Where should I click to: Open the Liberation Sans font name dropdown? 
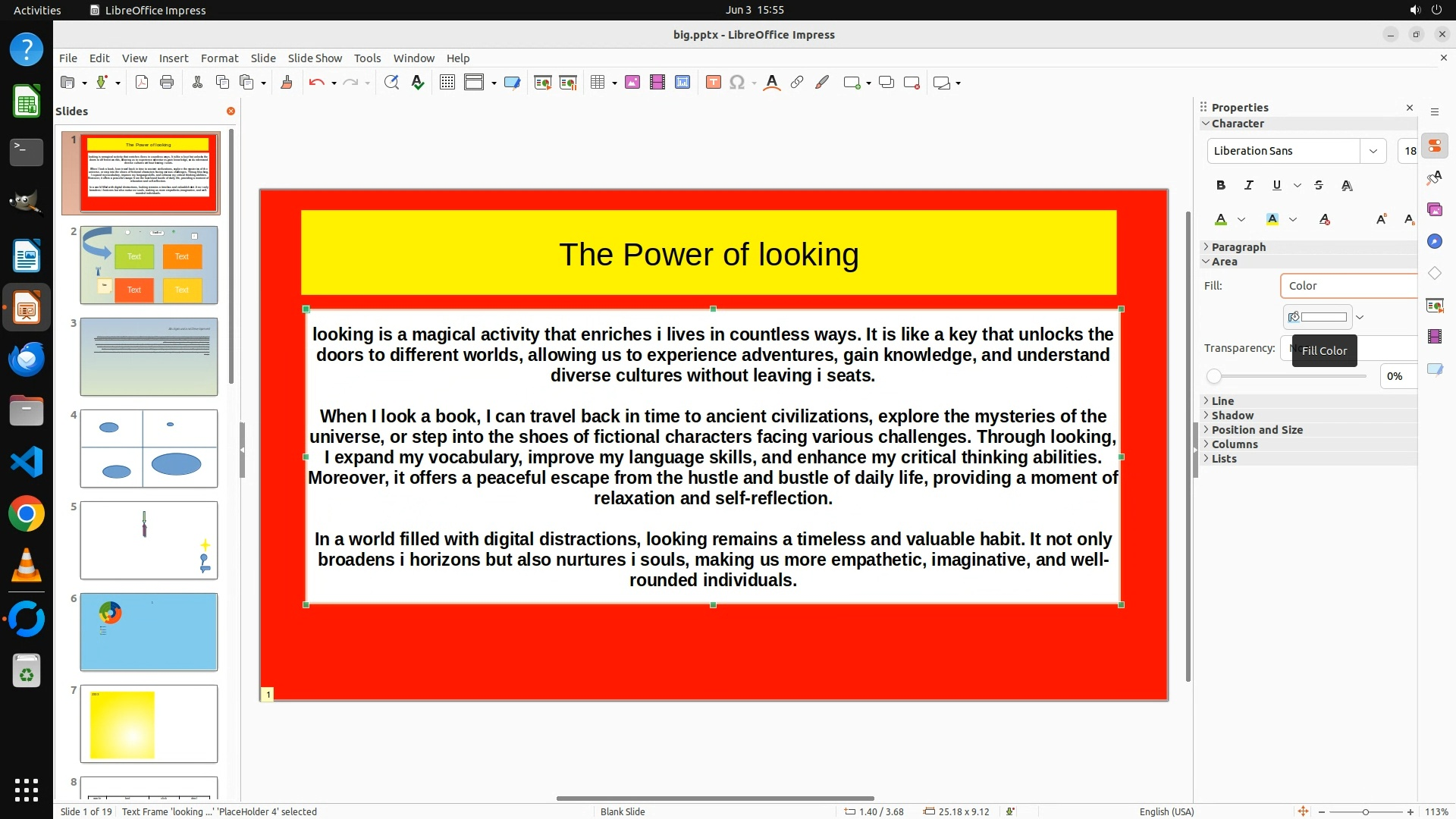(1373, 151)
